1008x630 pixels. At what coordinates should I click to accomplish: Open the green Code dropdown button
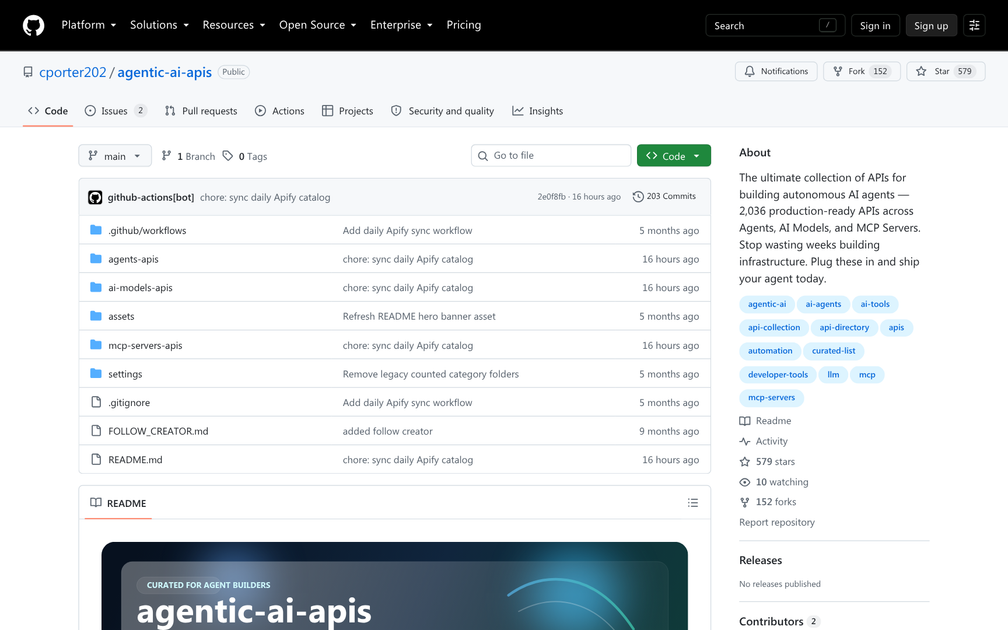point(674,156)
